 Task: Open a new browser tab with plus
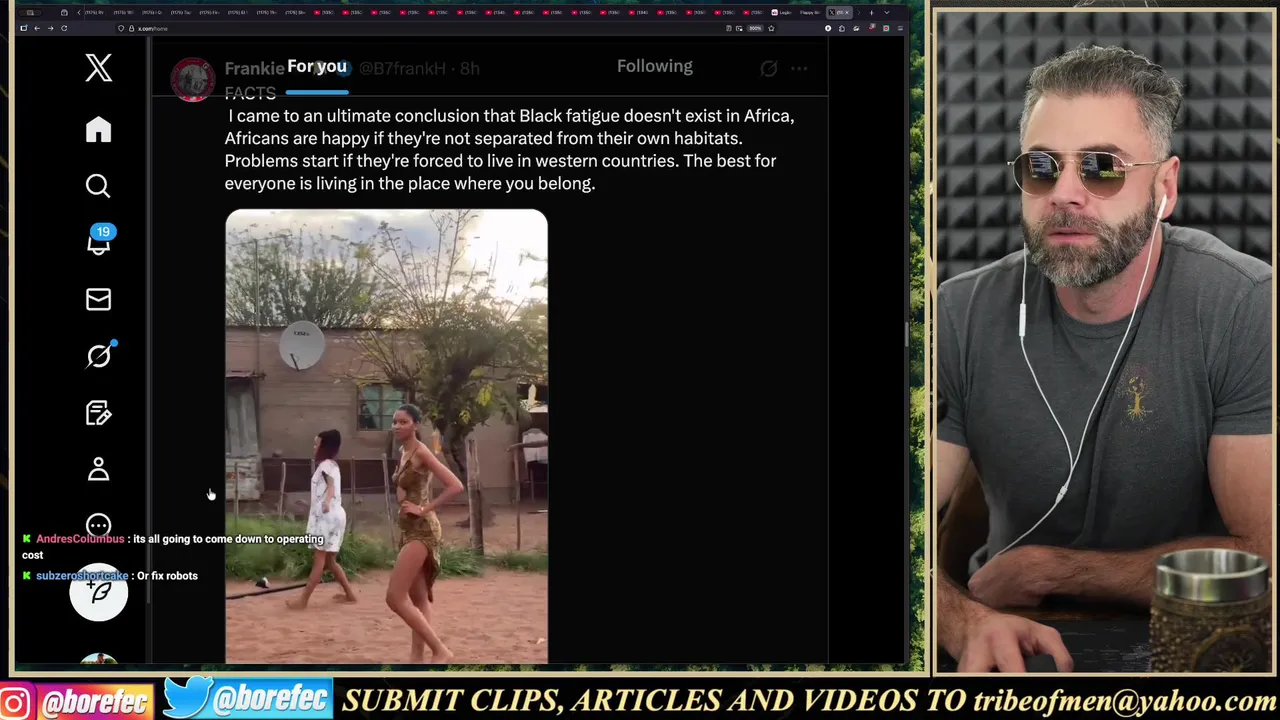click(871, 13)
